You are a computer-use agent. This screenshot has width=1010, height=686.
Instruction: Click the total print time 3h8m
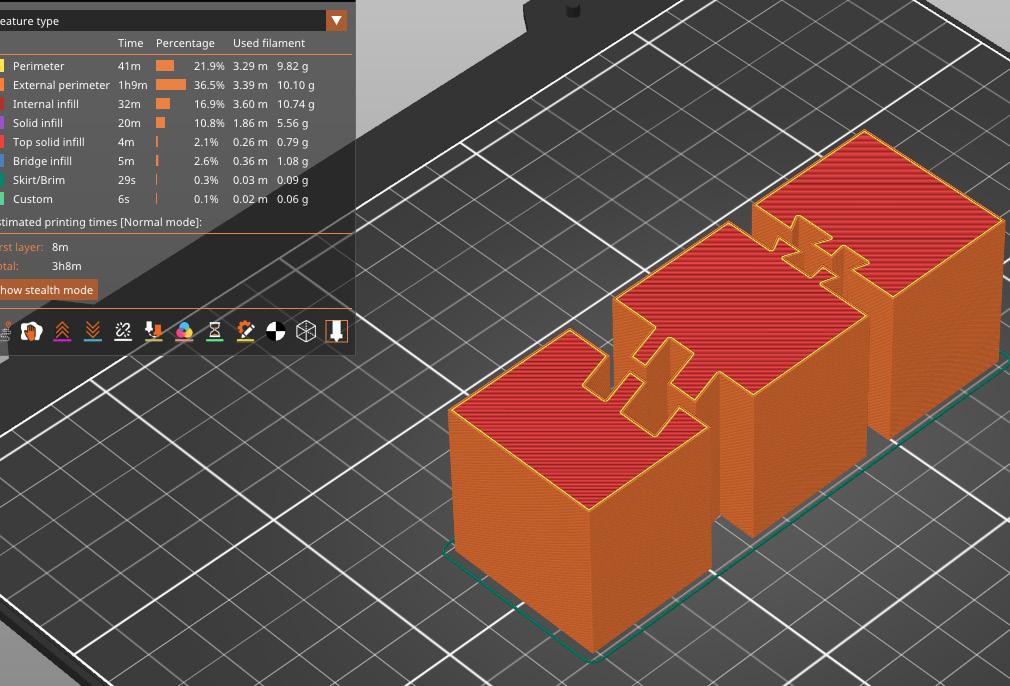[x=66, y=266]
